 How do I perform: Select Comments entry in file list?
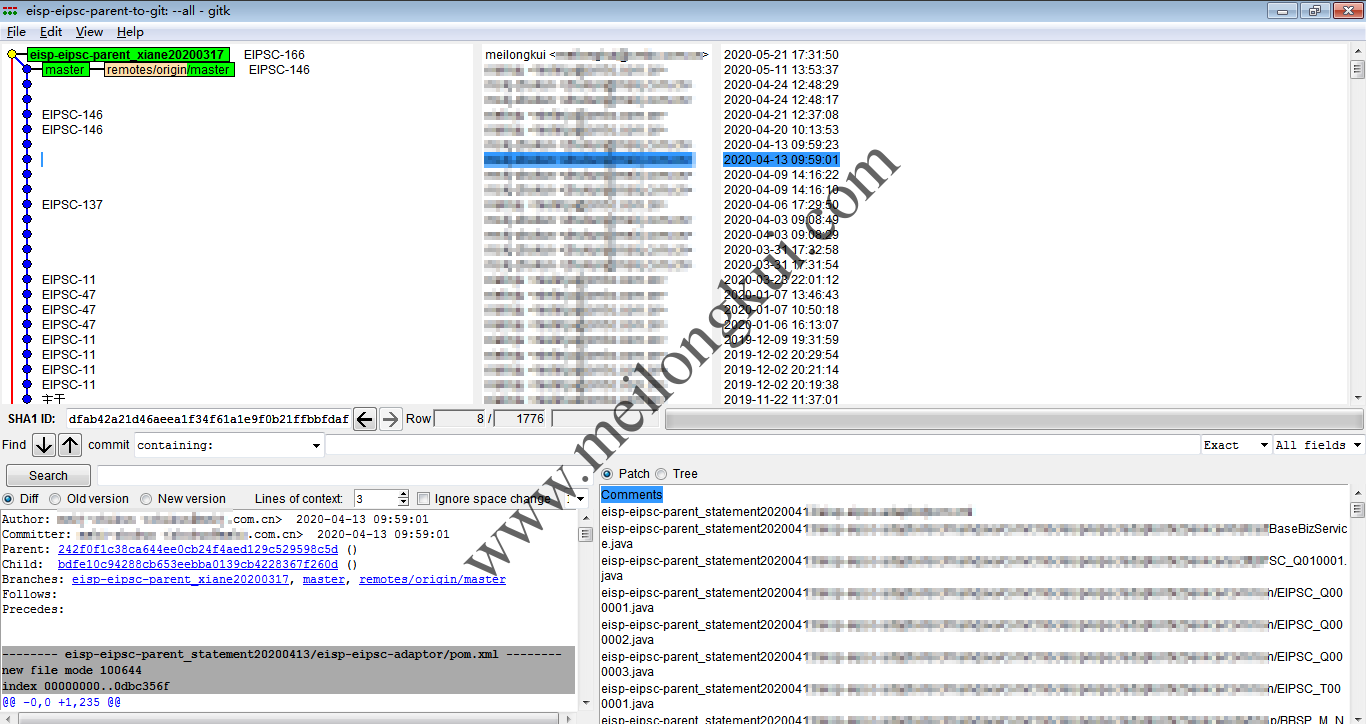click(631, 495)
